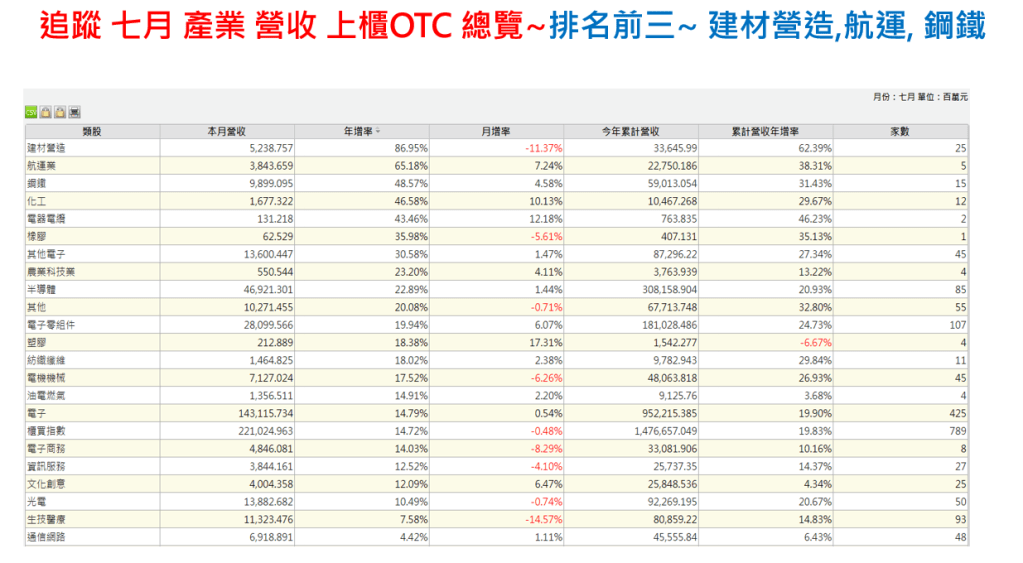Click the padlock icon left of printer
The width and height of the screenshot is (1023, 563).
click(60, 112)
